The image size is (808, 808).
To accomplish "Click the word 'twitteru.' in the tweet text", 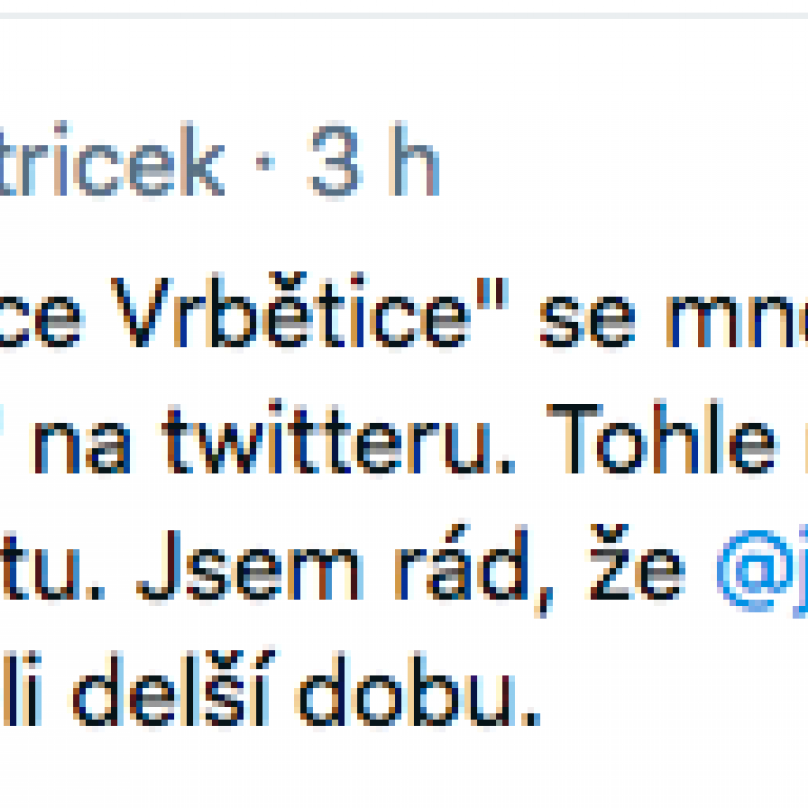I will pos(339,437).
